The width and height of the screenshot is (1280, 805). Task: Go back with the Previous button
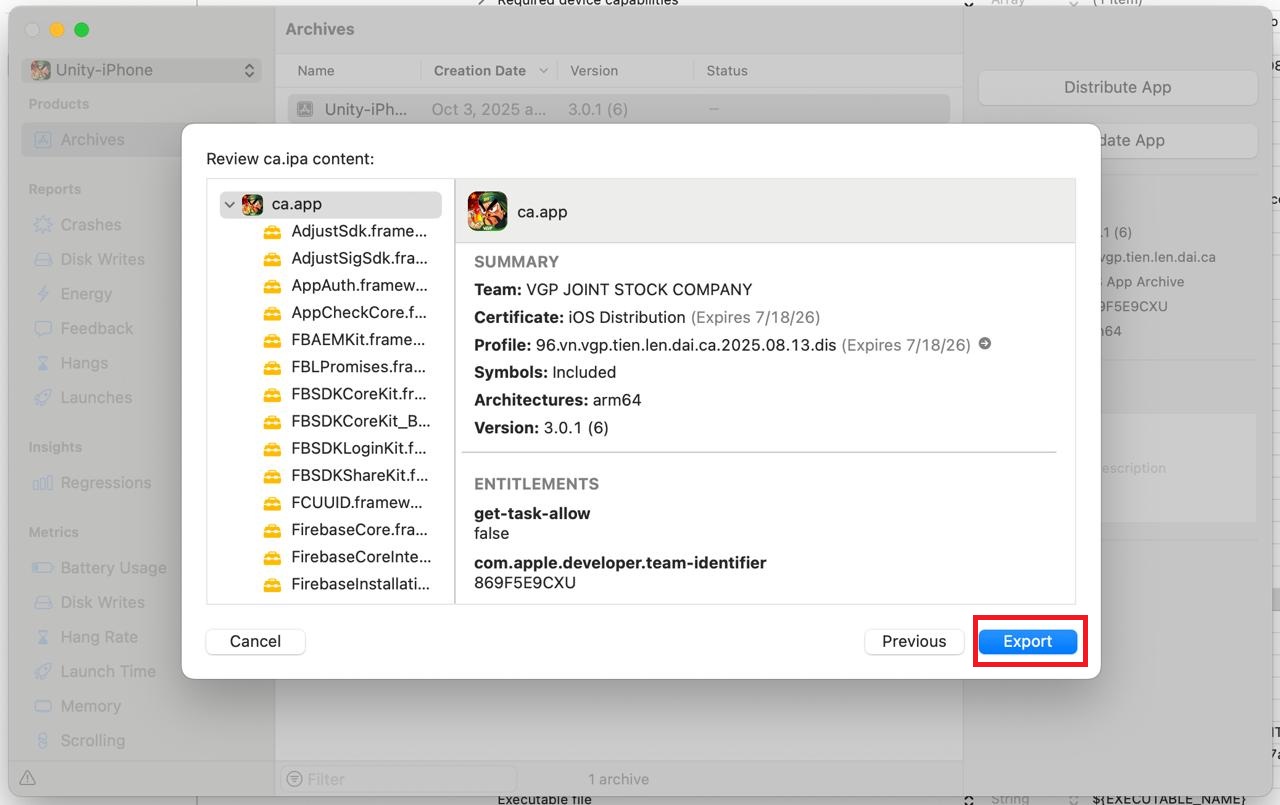coord(913,641)
